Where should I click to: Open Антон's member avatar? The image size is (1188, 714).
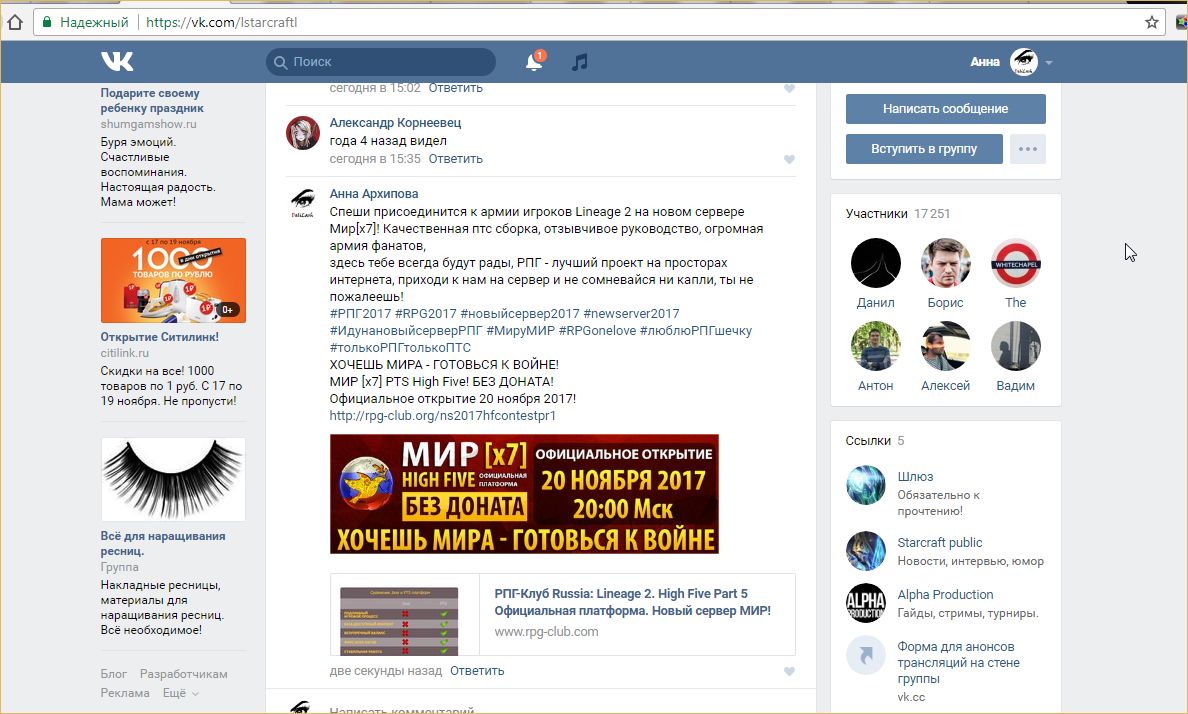[x=876, y=346]
